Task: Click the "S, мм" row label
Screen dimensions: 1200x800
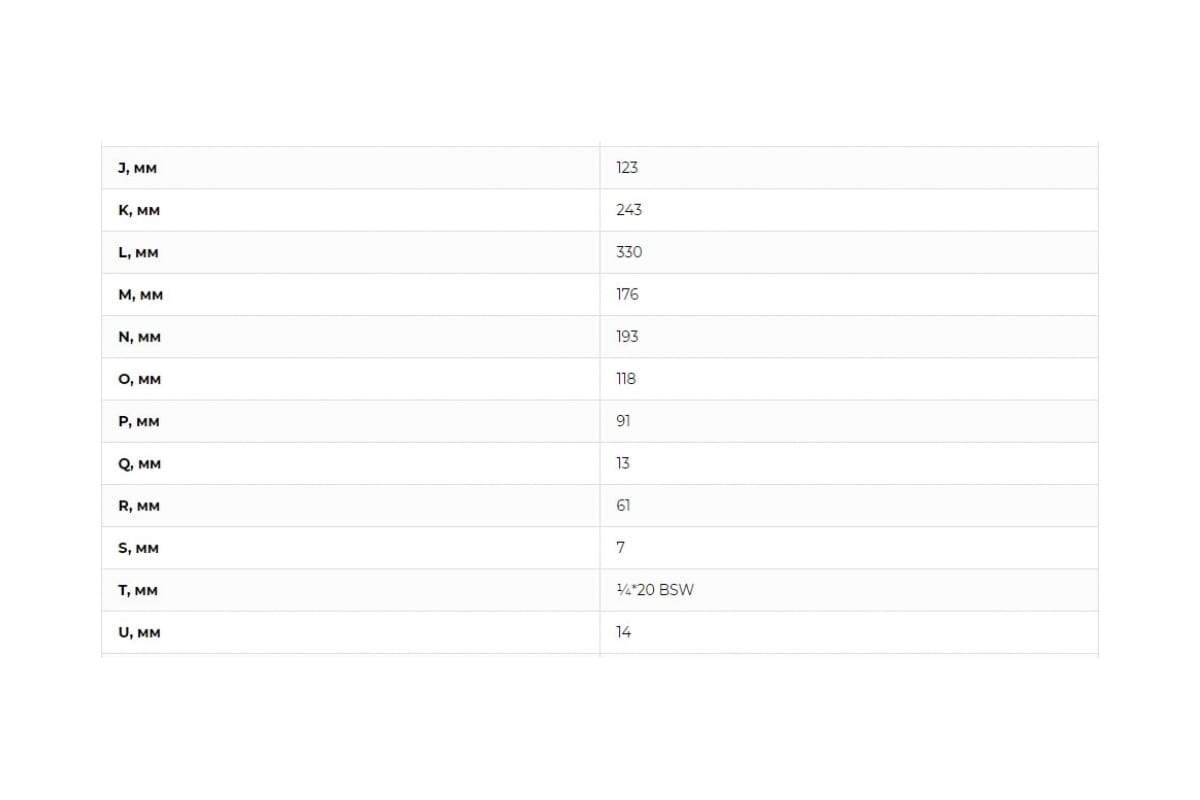Action: [138, 548]
